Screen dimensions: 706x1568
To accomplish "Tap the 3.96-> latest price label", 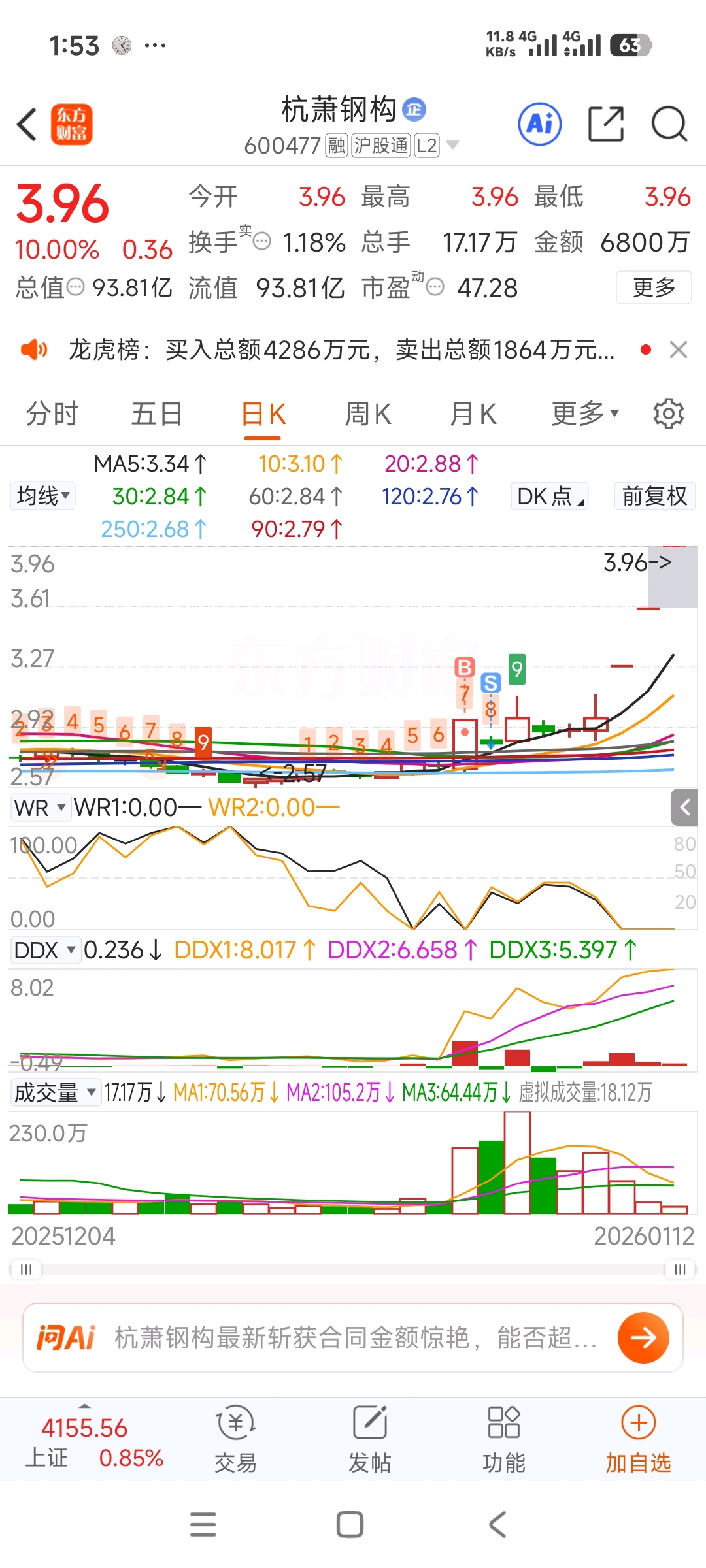I will (637, 562).
